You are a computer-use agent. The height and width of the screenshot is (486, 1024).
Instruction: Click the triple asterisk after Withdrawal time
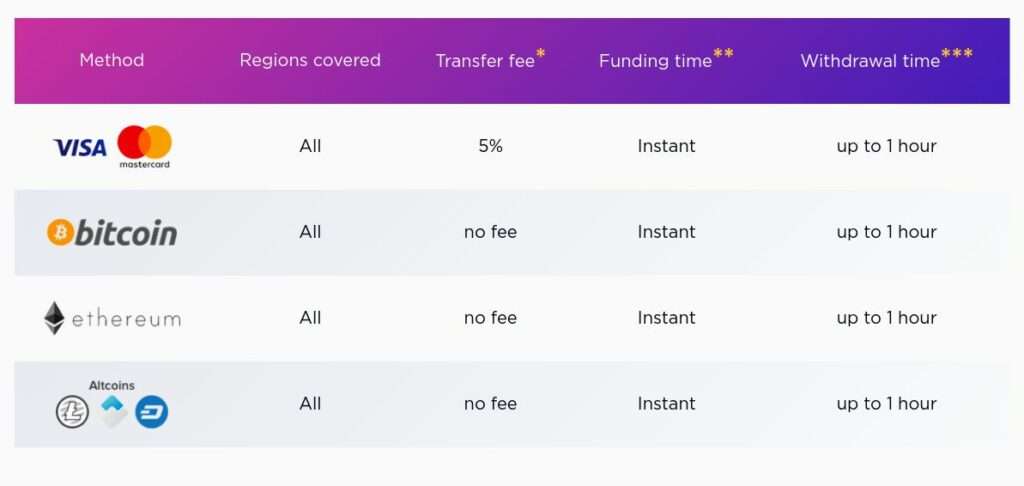point(957,54)
